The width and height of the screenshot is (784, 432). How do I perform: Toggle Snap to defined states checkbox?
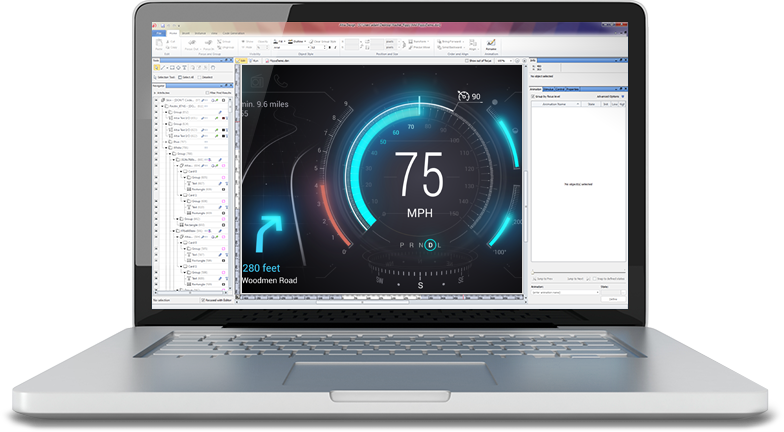594,278
